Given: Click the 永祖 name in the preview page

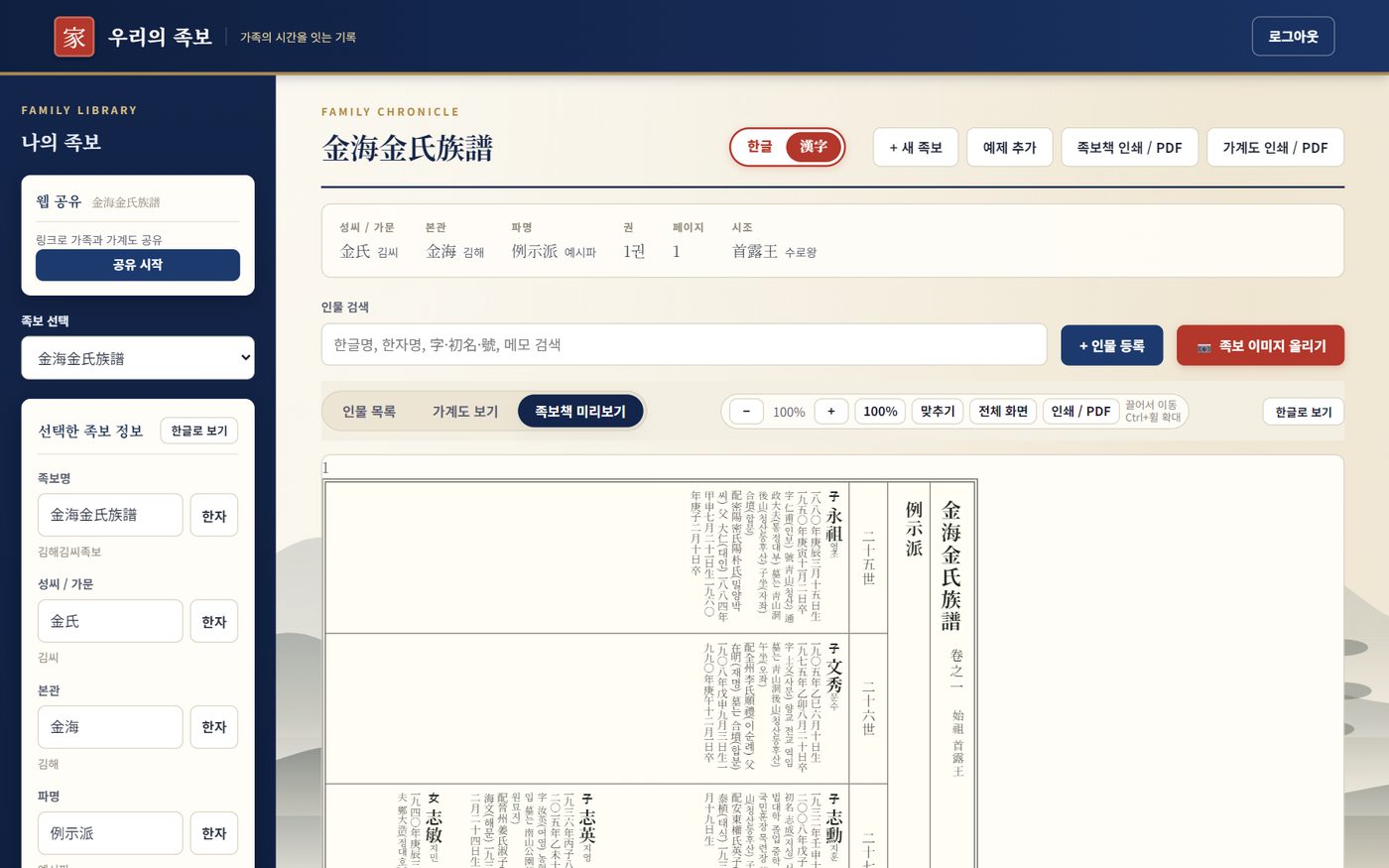Looking at the screenshot, I should (x=834, y=525).
